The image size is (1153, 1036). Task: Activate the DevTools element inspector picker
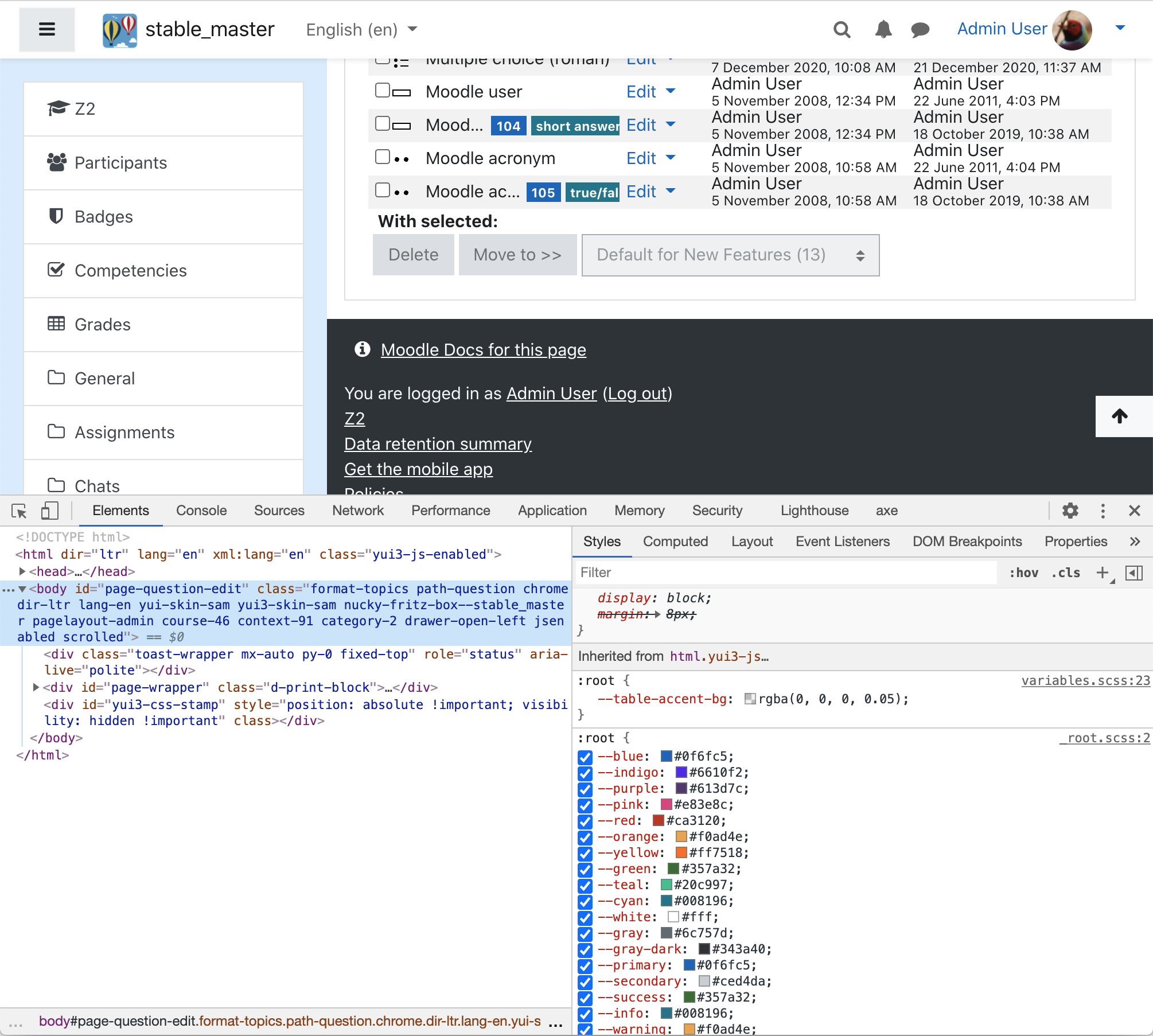click(19, 511)
